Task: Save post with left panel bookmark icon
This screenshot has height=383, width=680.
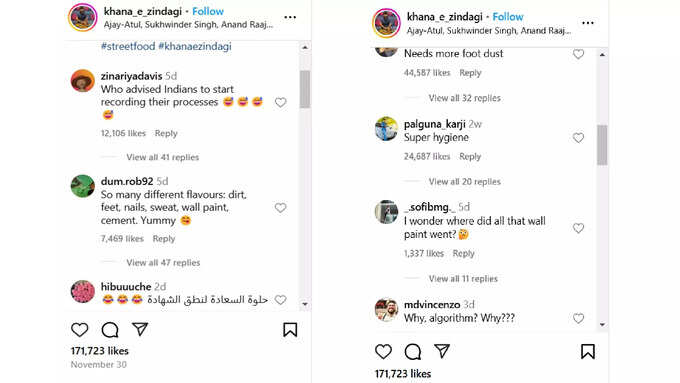Action: pyautogui.click(x=290, y=330)
